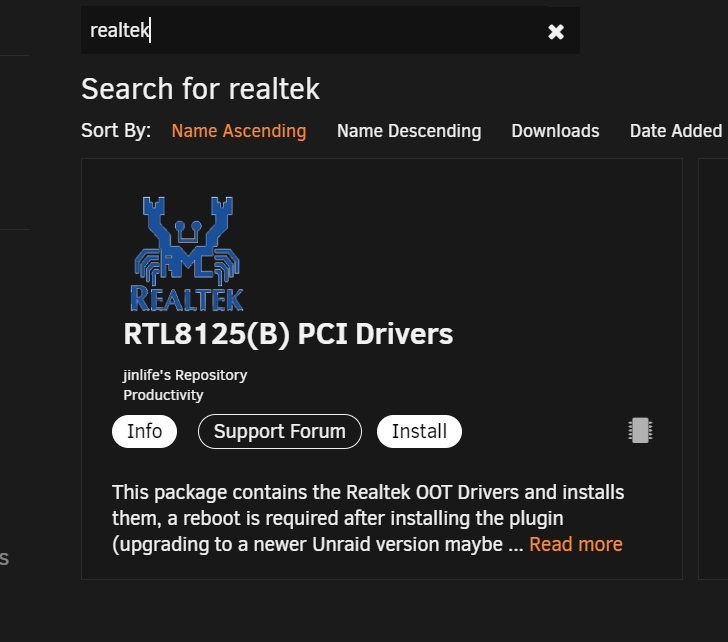The width and height of the screenshot is (728, 642).
Task: Open the Support Forum link
Action: pyautogui.click(x=280, y=431)
